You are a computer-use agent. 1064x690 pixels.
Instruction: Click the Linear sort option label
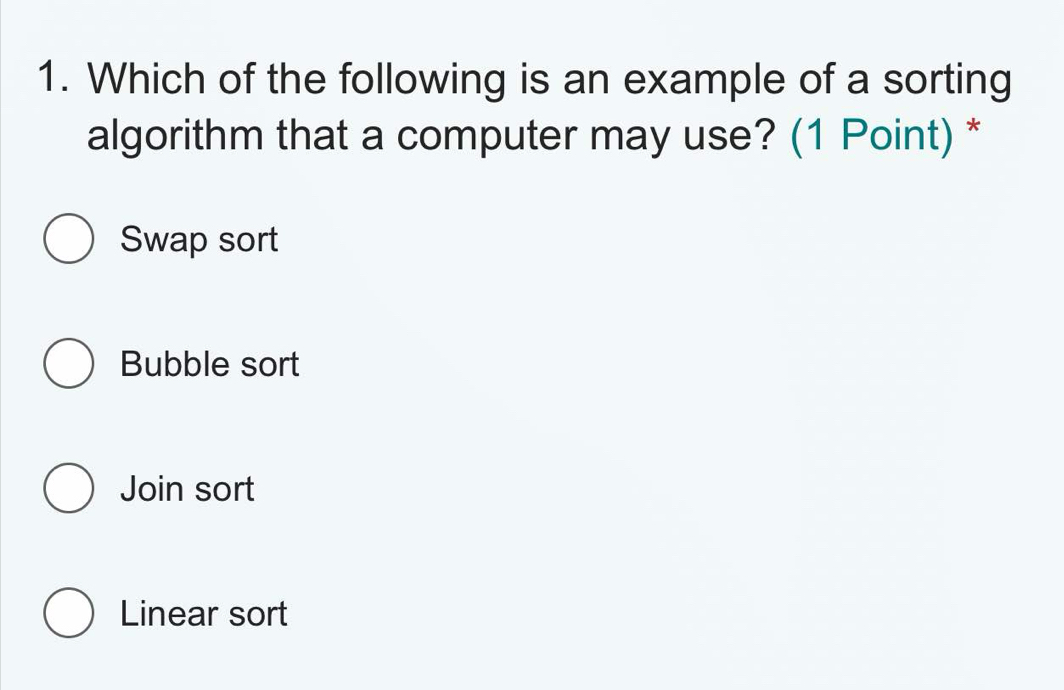tap(203, 613)
